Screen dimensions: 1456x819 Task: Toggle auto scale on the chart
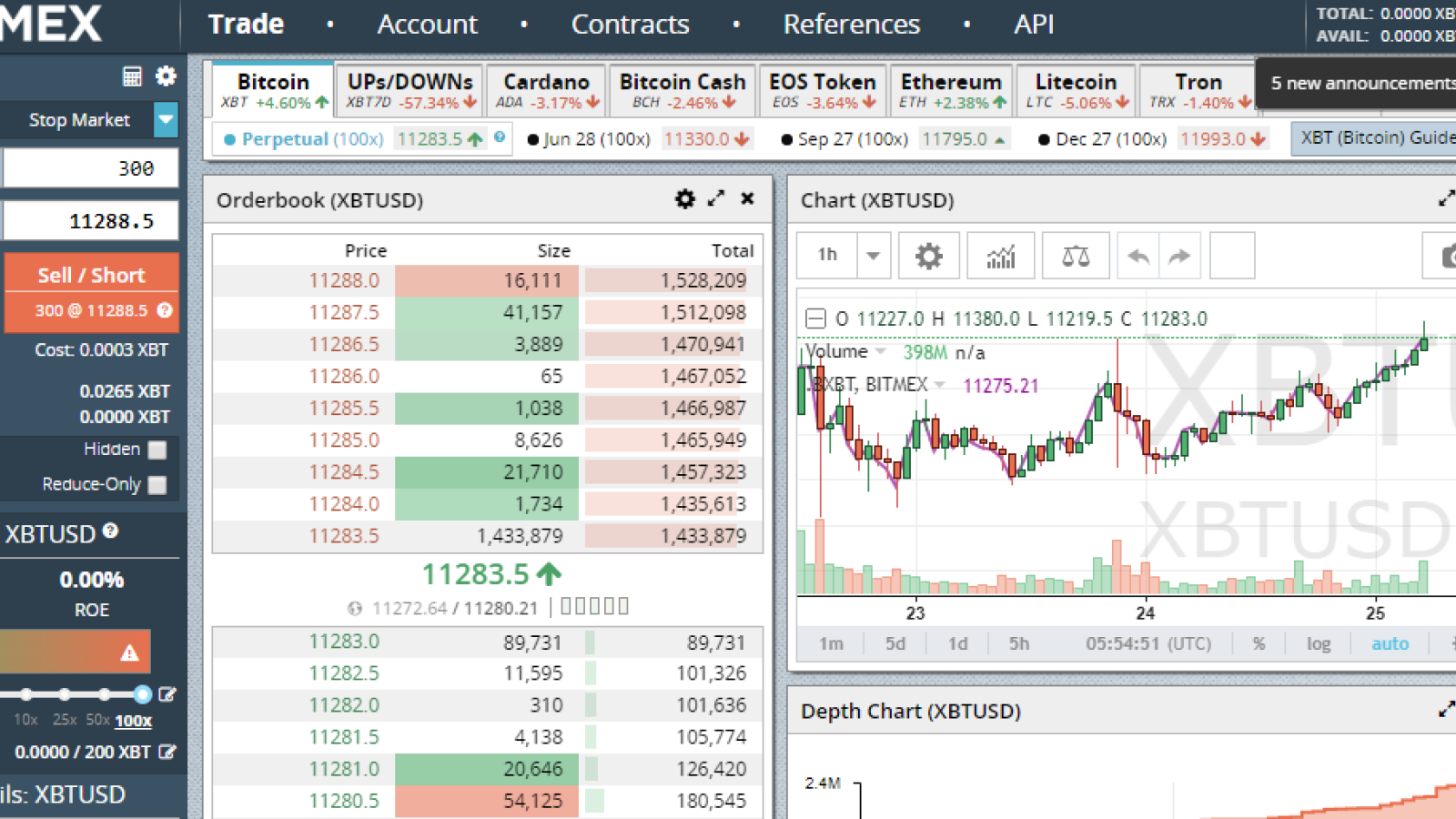coord(1390,643)
